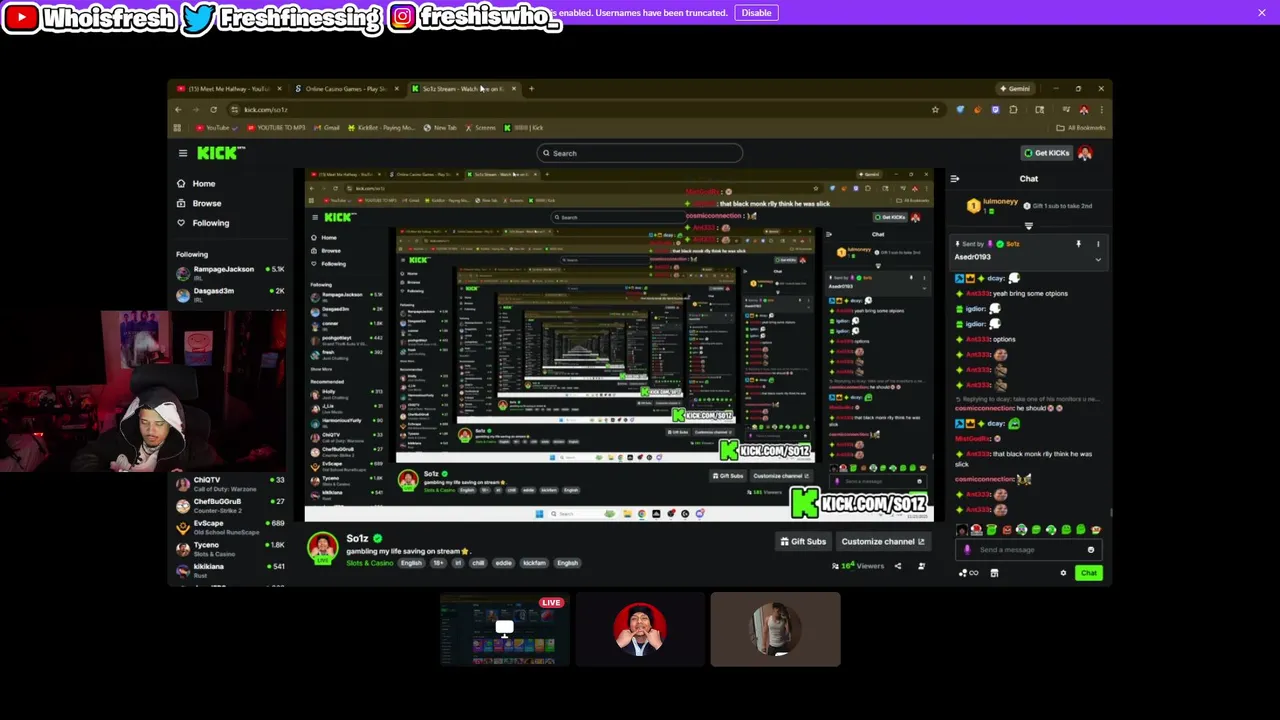This screenshot has height=720, width=1280.
Task: Collapse the outer Chat panel with arrow icon
Action: click(955, 179)
